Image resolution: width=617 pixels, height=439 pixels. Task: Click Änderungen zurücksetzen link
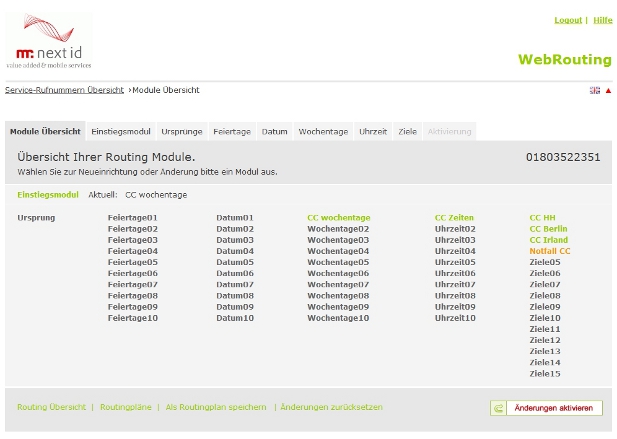coord(331,407)
